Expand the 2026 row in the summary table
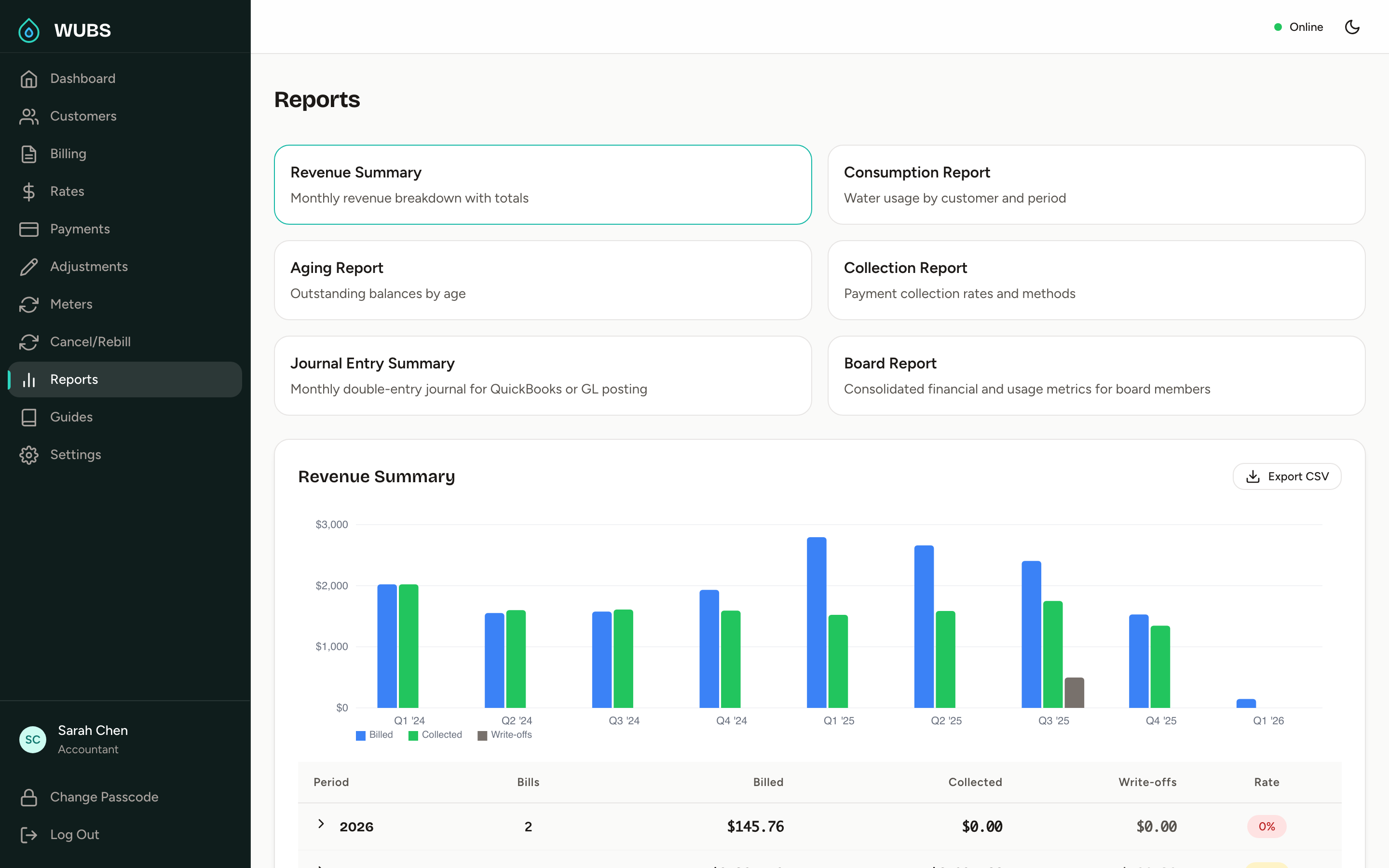Screen dimensions: 1389x868 pos(321,825)
